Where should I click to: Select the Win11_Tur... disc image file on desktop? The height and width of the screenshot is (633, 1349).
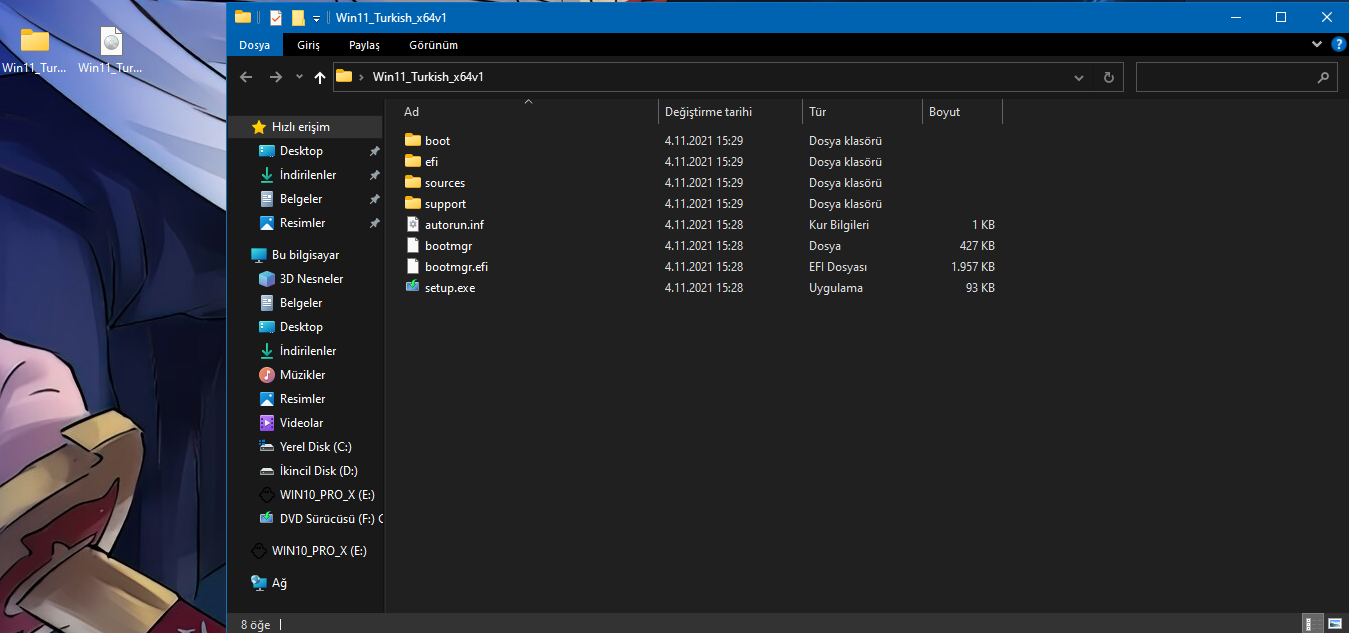111,51
